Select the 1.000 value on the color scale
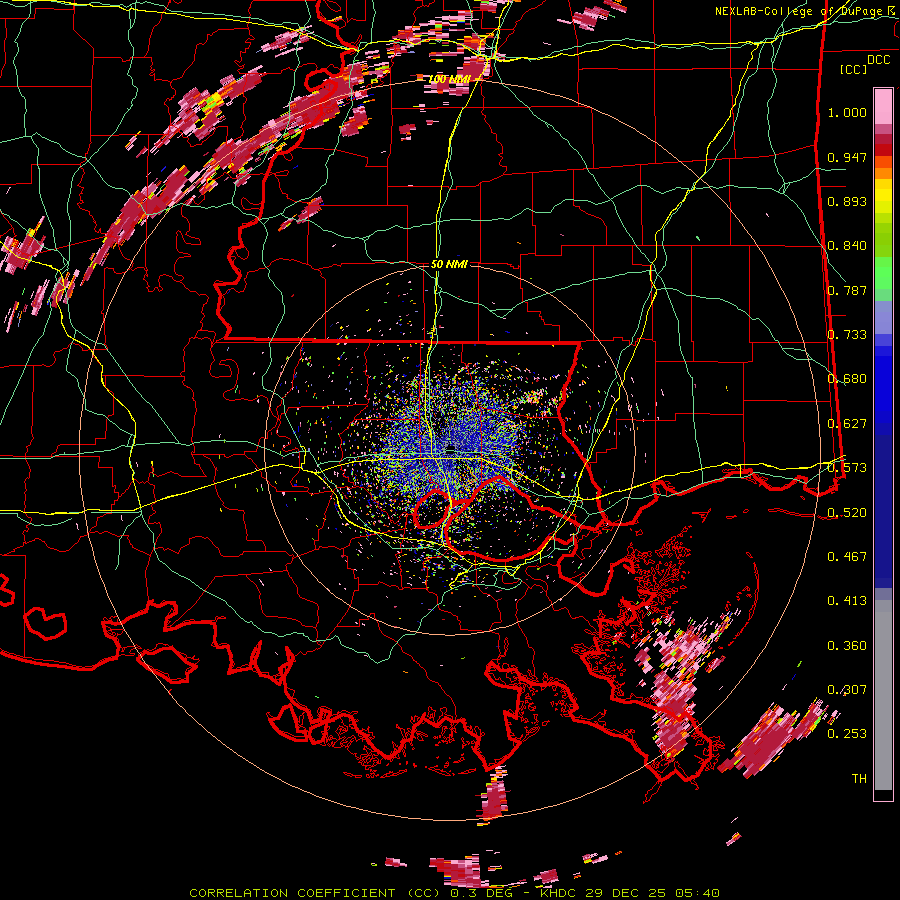Screen dimensions: 900x900 [x=847, y=112]
